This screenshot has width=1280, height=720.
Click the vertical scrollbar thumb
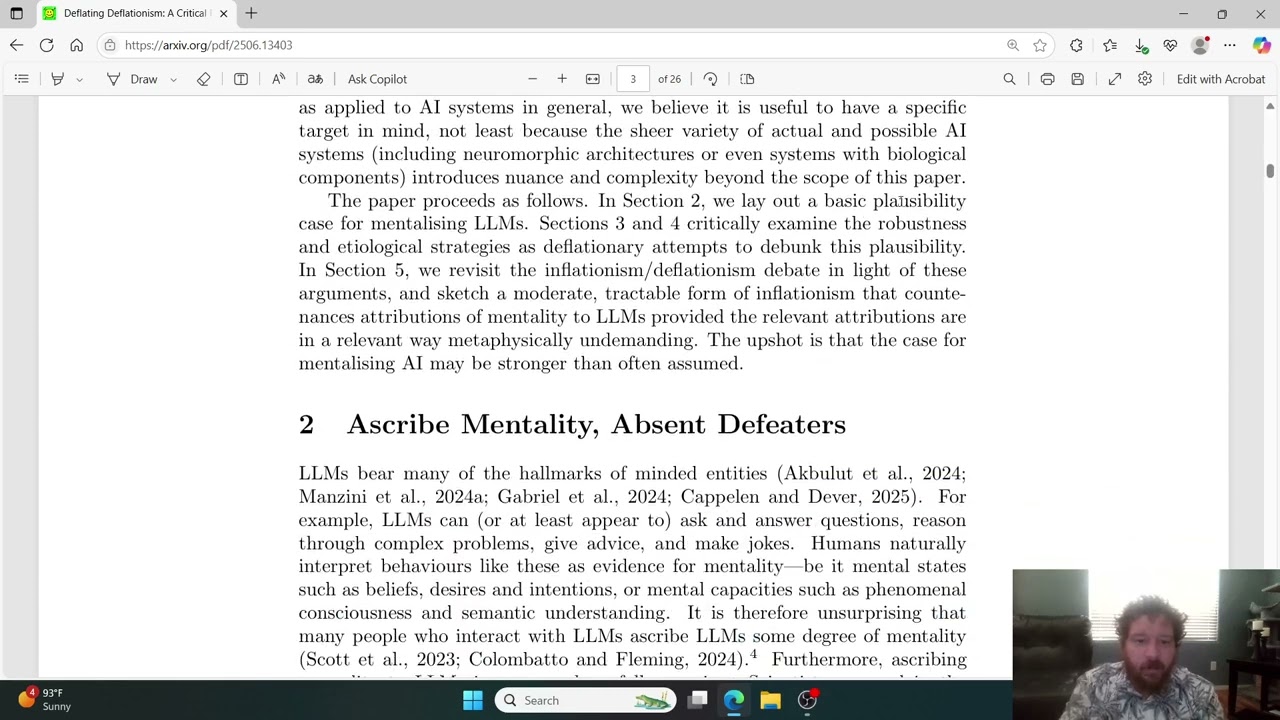click(x=1270, y=171)
